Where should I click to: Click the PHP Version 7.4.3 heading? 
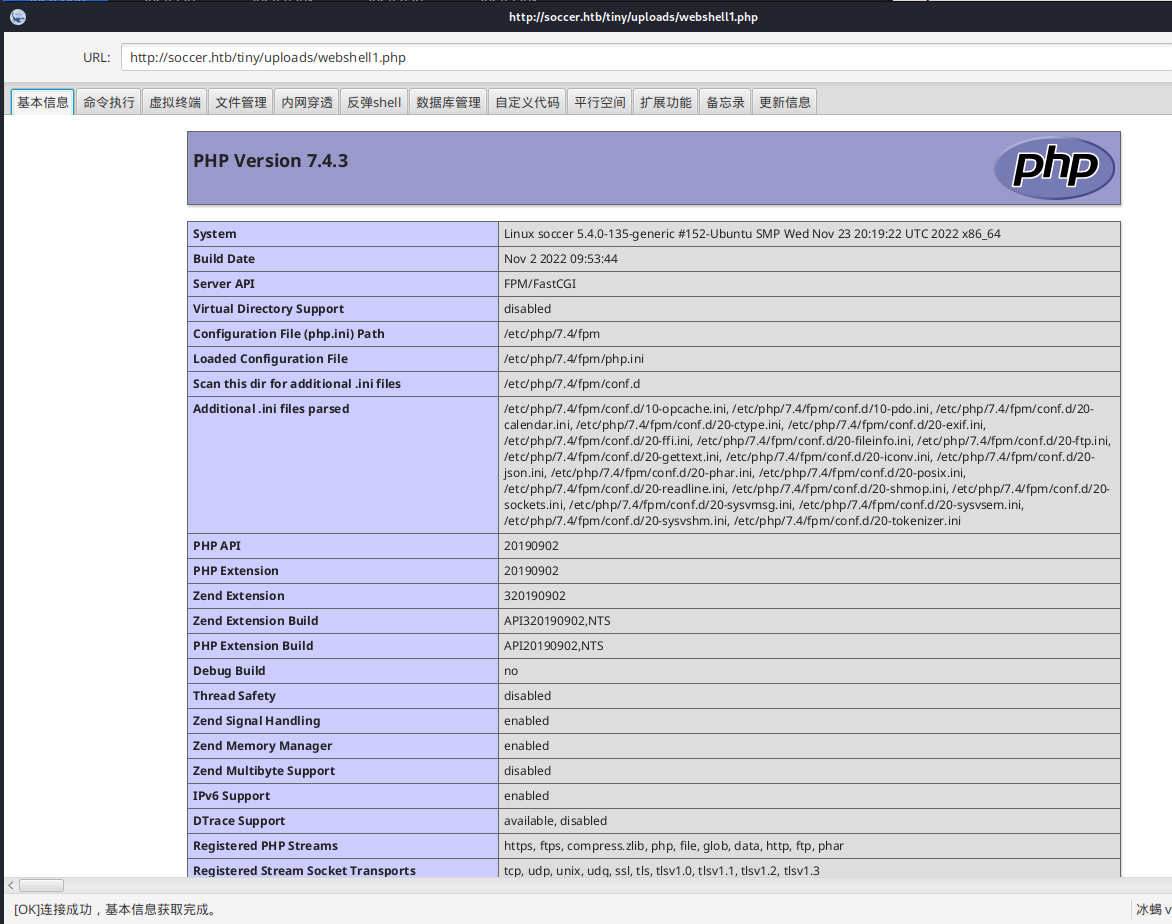271,161
